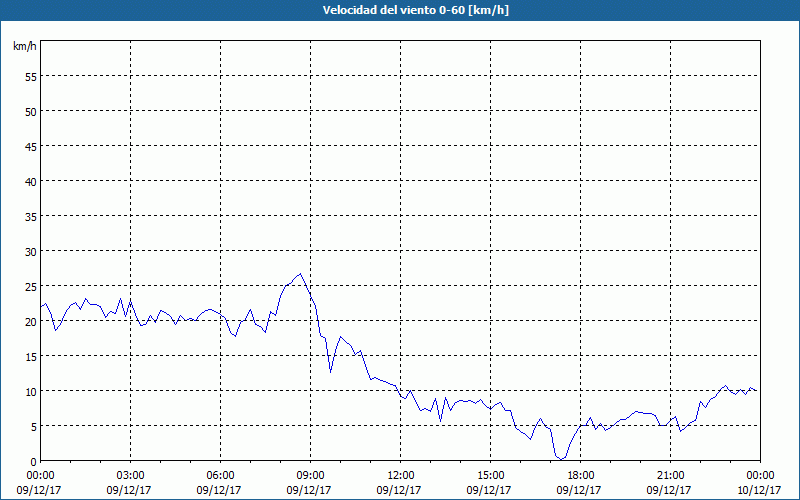The image size is (800, 500).
Task: Select the y-axis value '45'
Action: [x=31, y=146]
